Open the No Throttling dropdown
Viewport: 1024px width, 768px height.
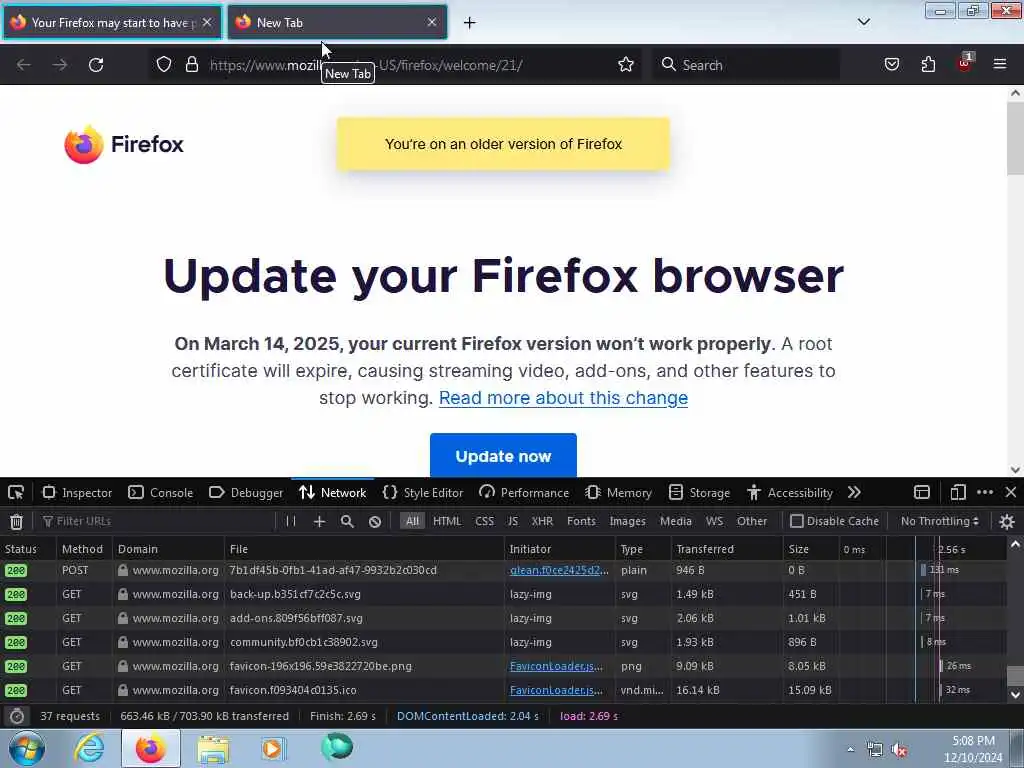(x=939, y=521)
